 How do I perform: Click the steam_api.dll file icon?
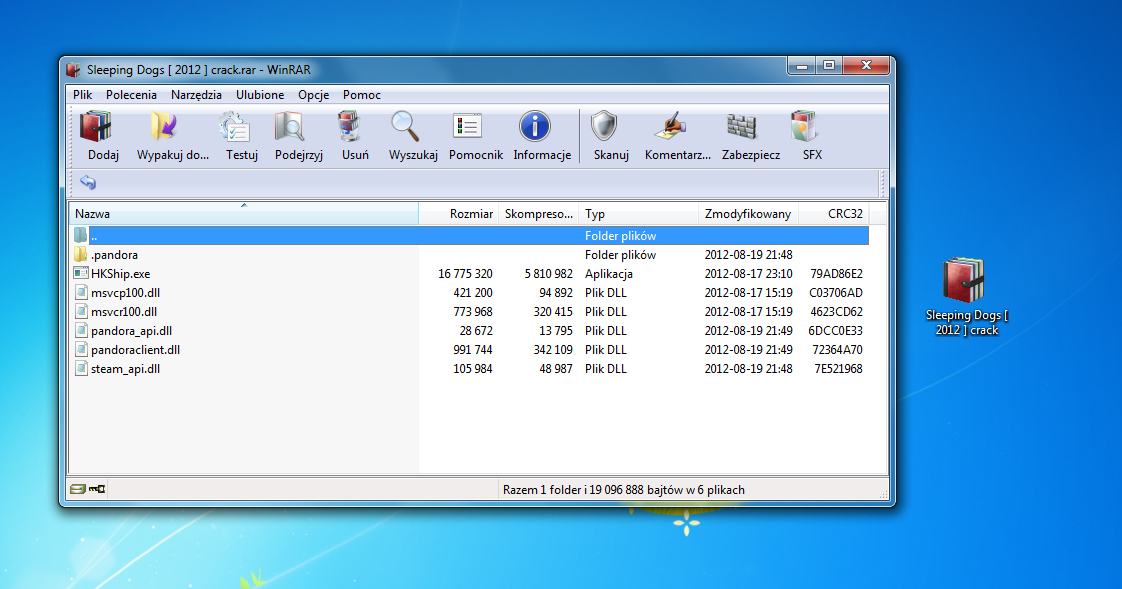(x=81, y=369)
